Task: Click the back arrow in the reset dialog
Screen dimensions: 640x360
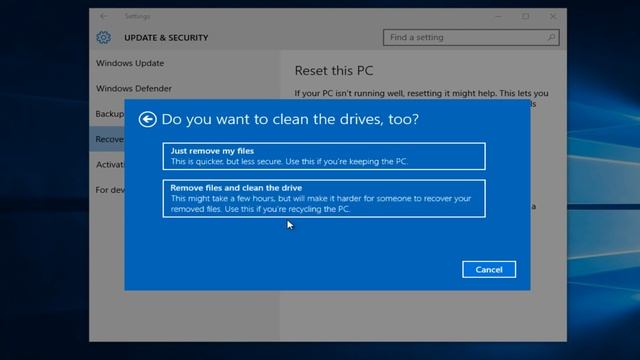Action: pyautogui.click(x=147, y=120)
